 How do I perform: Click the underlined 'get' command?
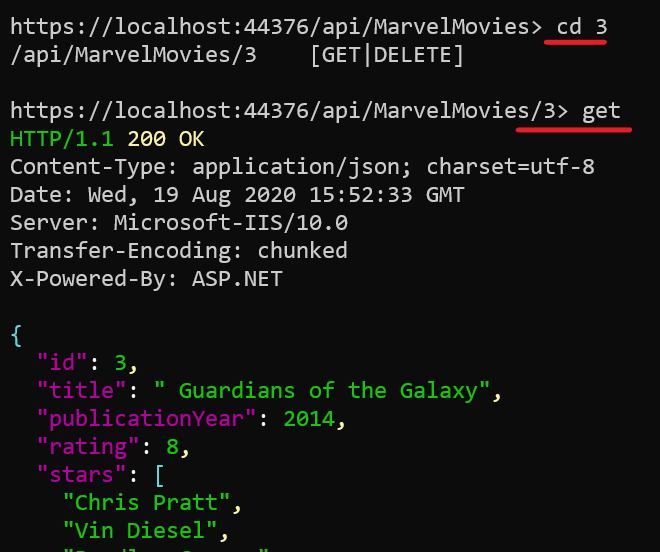click(x=601, y=113)
